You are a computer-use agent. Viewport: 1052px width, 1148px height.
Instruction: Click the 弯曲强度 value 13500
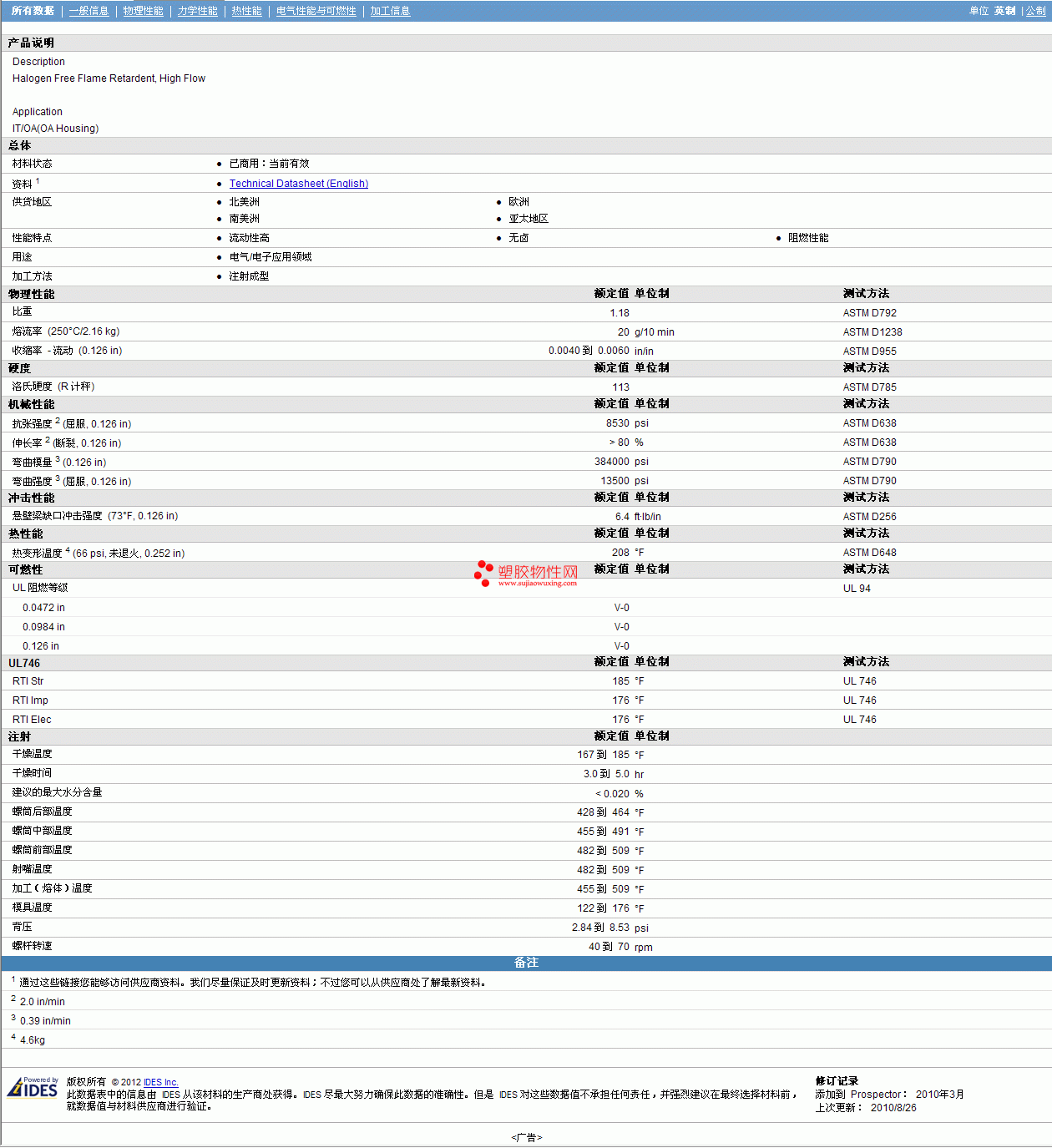[x=615, y=481]
